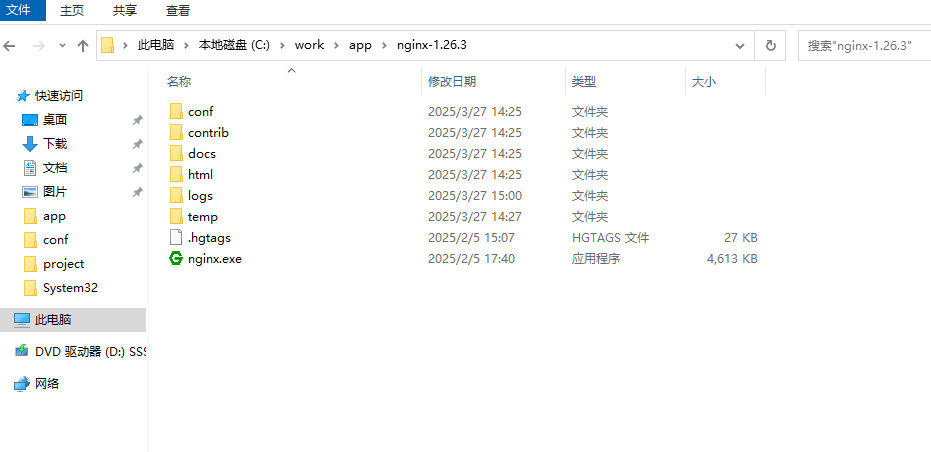Open 下载 in quick access
Viewport: 931px width, 452px height.
[55, 144]
